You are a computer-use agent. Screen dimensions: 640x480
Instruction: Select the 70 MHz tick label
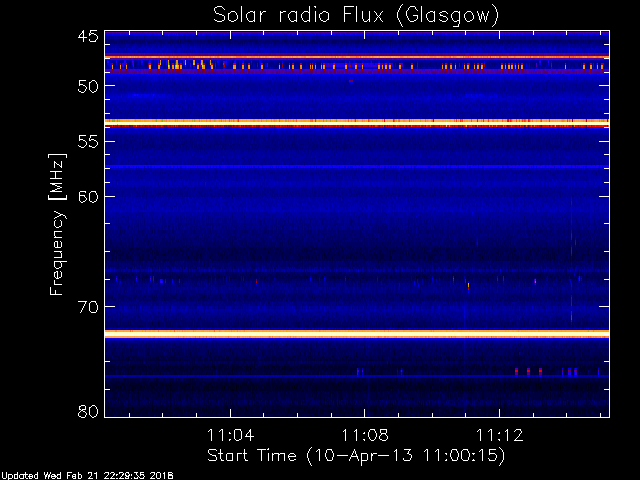tap(88, 307)
